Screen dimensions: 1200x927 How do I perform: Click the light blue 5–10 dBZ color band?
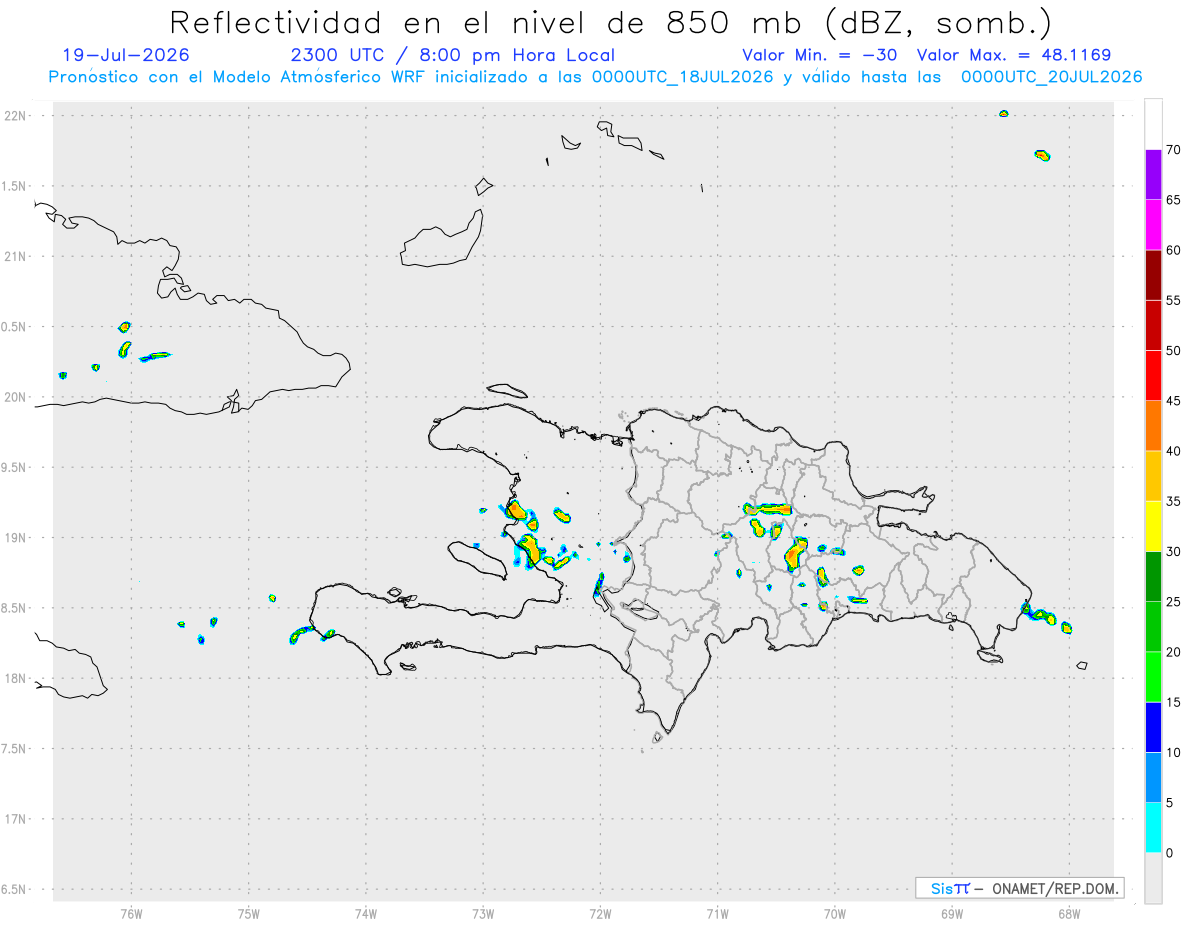pyautogui.click(x=1153, y=778)
